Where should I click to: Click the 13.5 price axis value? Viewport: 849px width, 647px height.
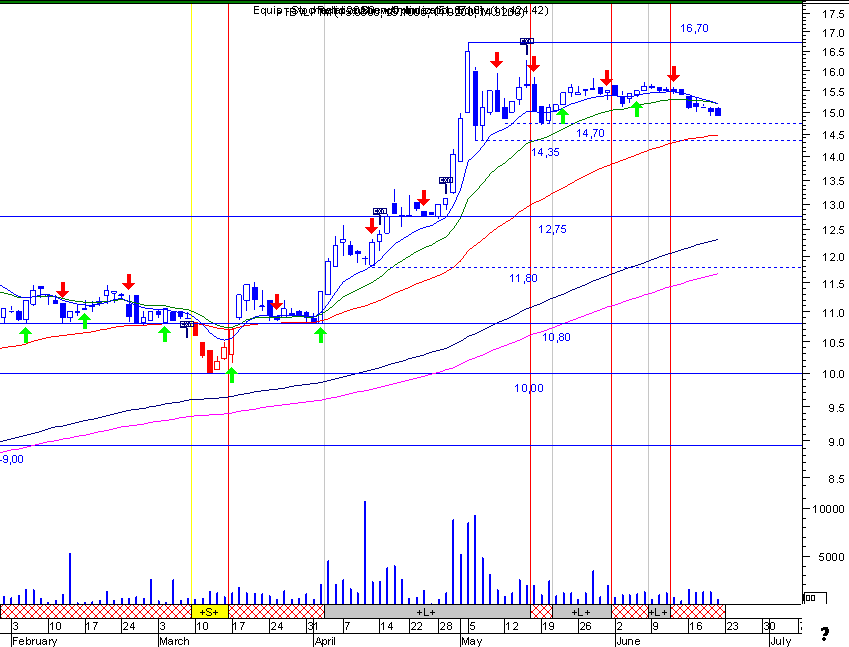833,181
